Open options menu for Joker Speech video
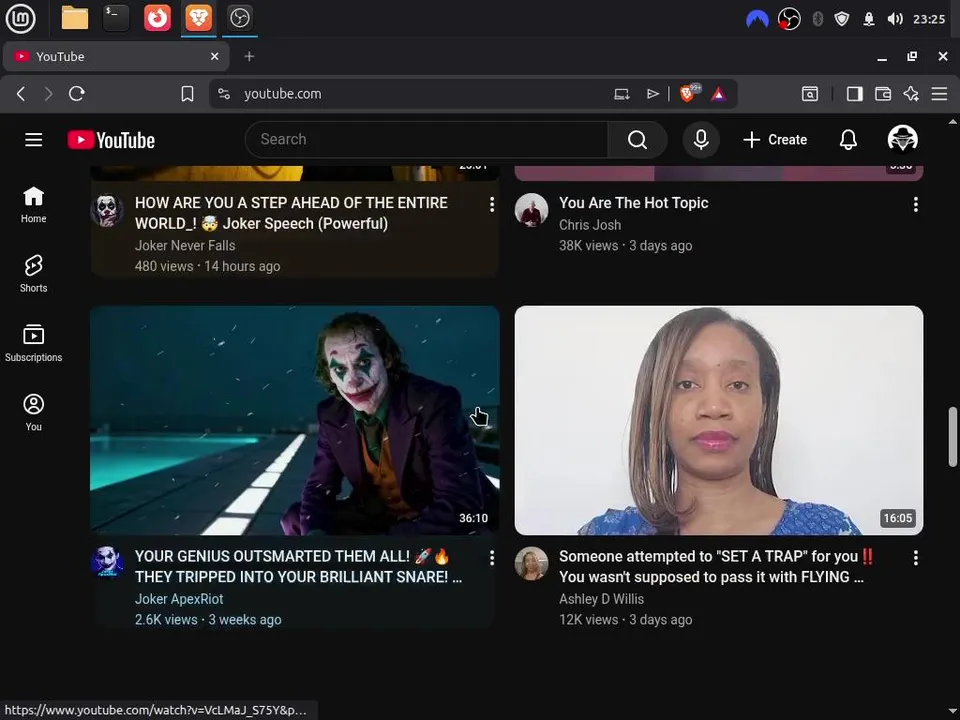960x720 pixels. pyautogui.click(x=492, y=204)
